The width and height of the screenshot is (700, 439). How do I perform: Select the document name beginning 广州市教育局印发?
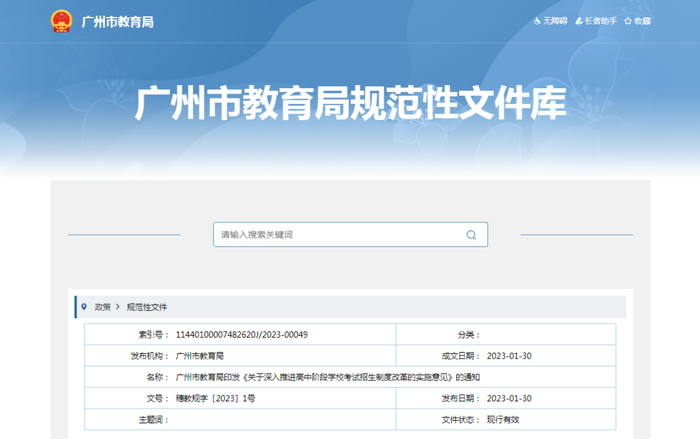coord(328,377)
